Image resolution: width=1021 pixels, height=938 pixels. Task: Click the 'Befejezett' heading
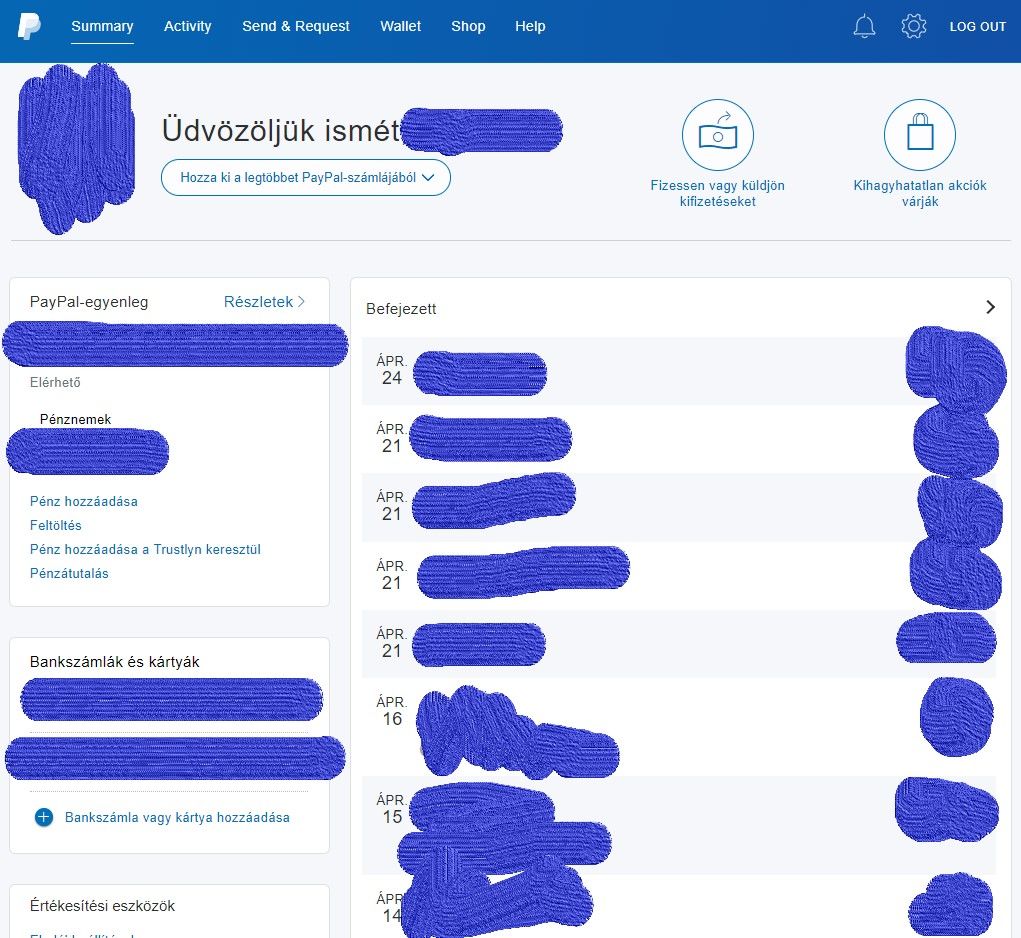tap(401, 309)
